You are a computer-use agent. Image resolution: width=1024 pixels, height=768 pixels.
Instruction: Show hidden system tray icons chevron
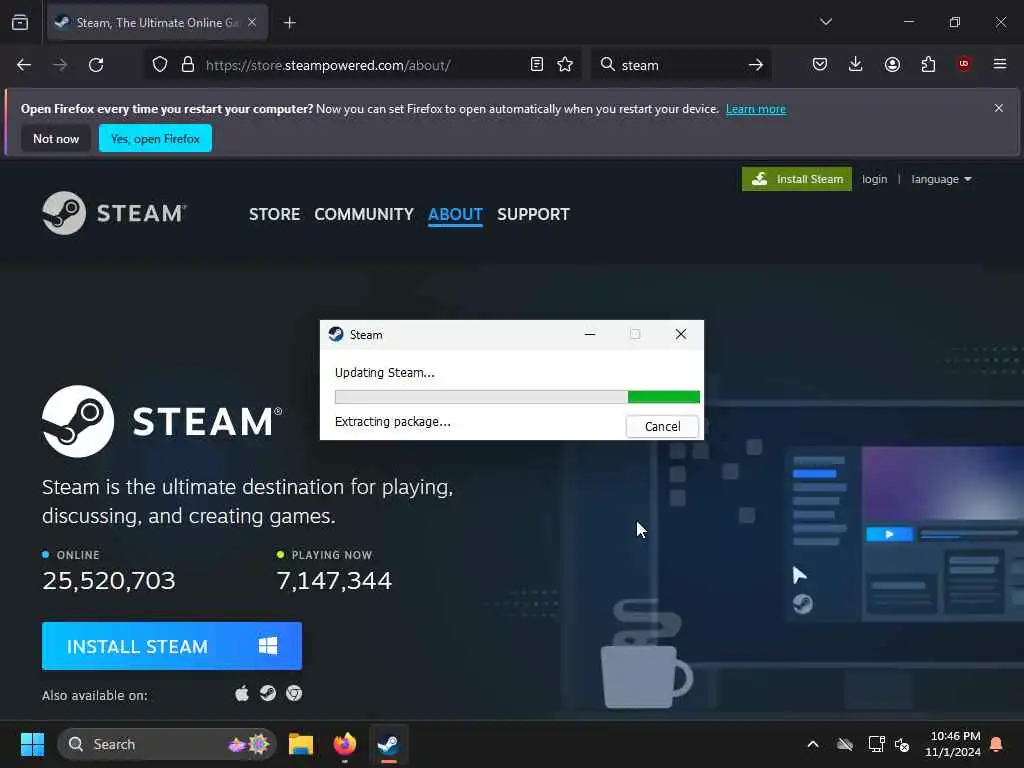(813, 744)
